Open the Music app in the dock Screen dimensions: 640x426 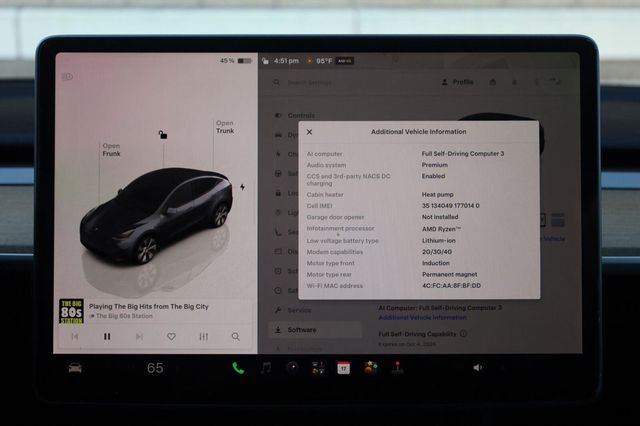point(266,368)
